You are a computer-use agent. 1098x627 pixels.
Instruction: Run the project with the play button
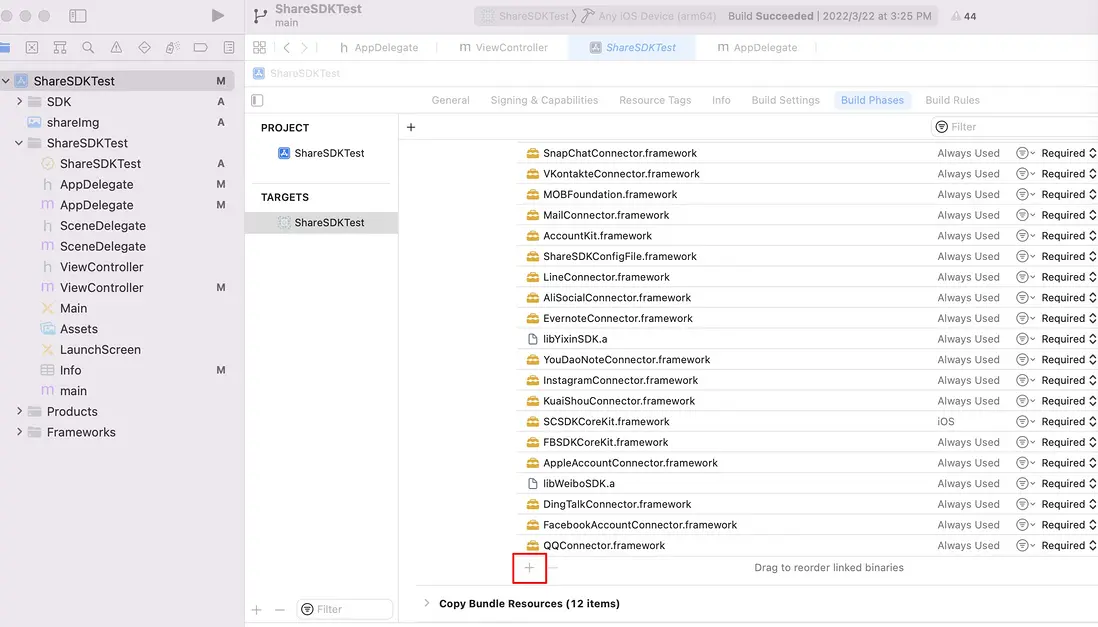click(218, 15)
